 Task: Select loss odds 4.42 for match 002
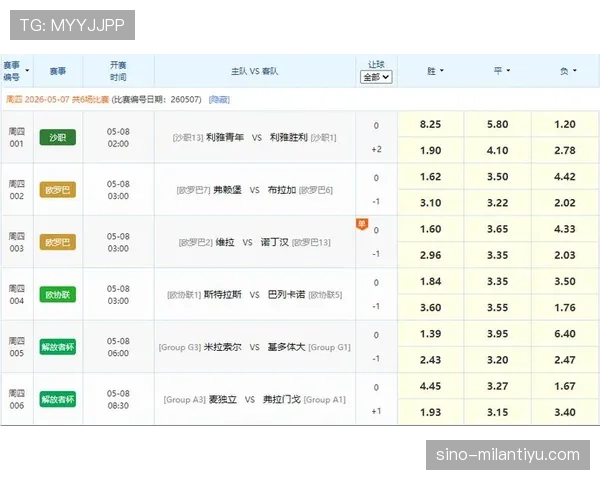565,177
